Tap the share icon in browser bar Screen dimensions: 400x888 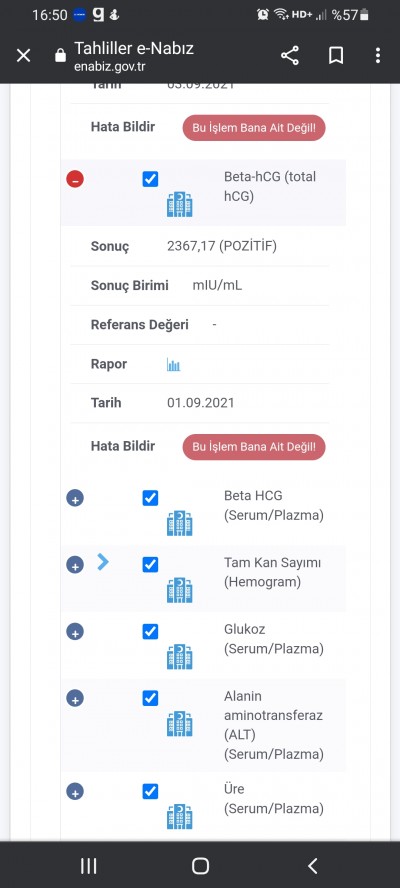(x=290, y=56)
